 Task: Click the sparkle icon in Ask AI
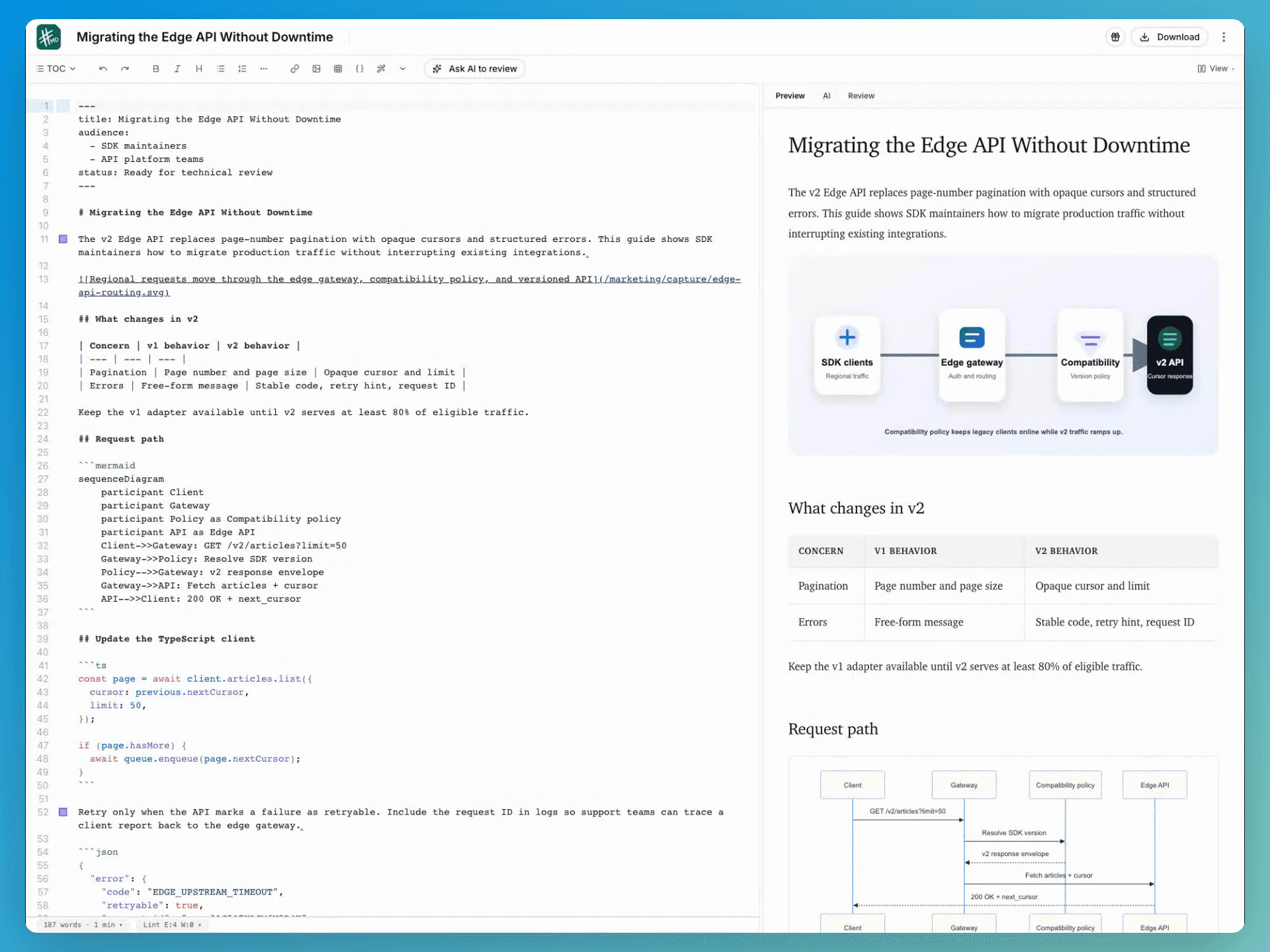(437, 69)
